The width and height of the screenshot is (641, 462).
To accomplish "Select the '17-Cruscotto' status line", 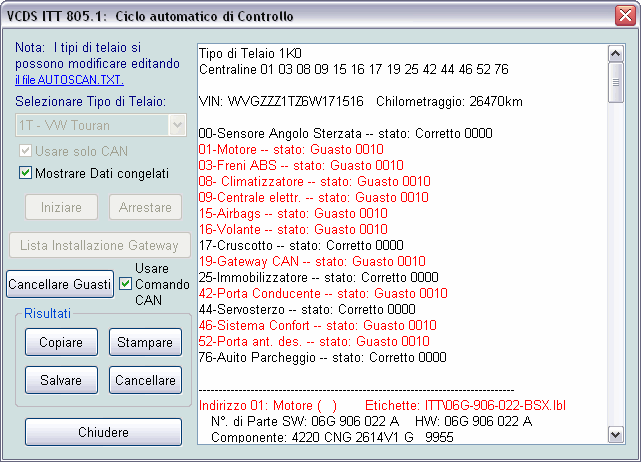I will [301, 245].
